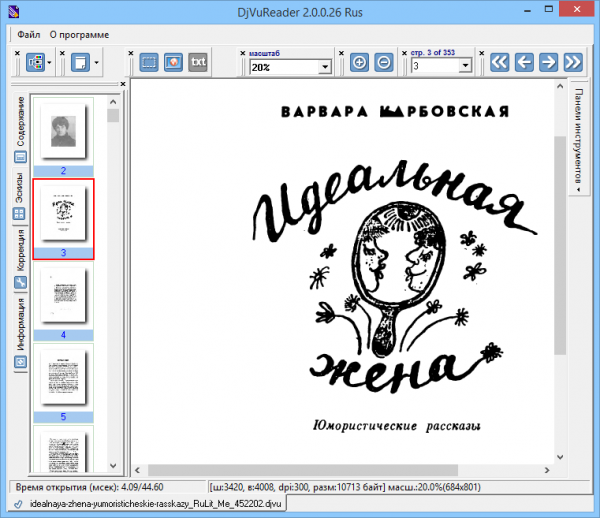Viewport: 600px width, 518px height.
Task: Close the page number toolbar section
Action: coord(404,53)
